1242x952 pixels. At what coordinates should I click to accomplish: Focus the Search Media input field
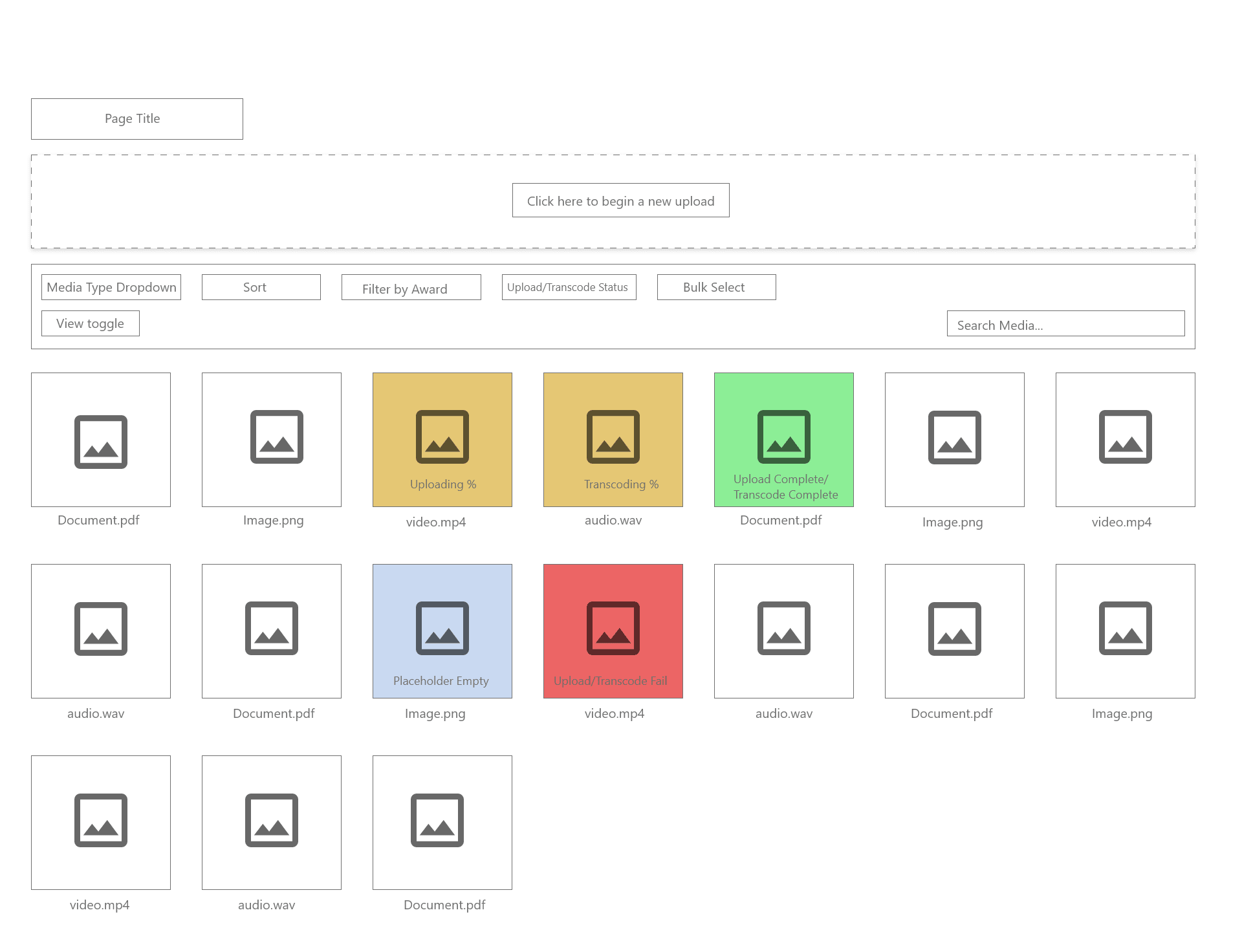coord(1065,324)
